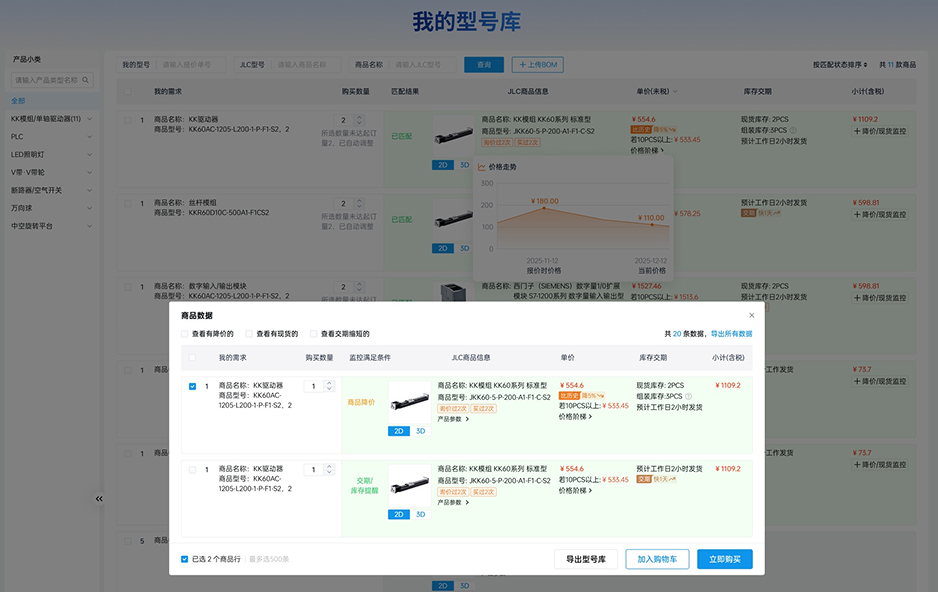Expand 产品参数 in the first dialog row
Viewport: 938px width, 592px height.
[453, 419]
